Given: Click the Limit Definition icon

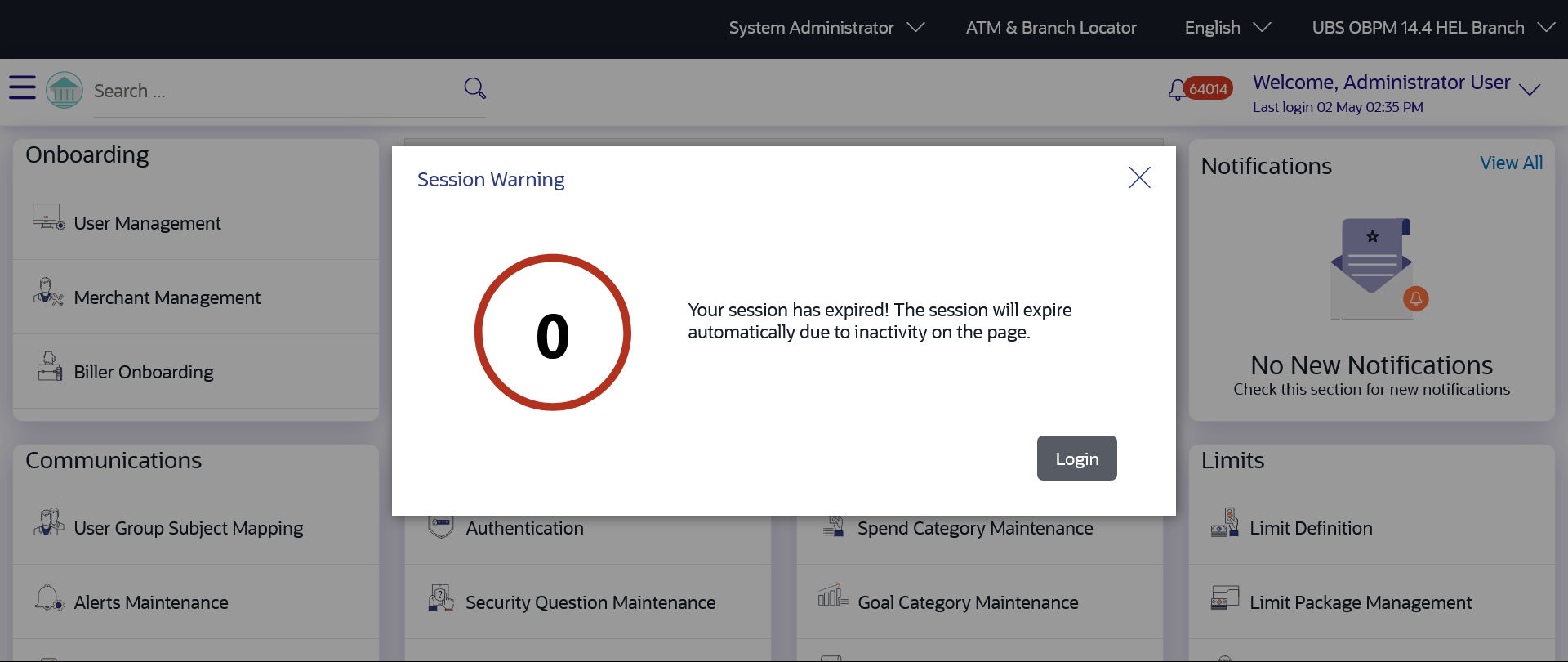Looking at the screenshot, I should pyautogui.click(x=1225, y=522).
